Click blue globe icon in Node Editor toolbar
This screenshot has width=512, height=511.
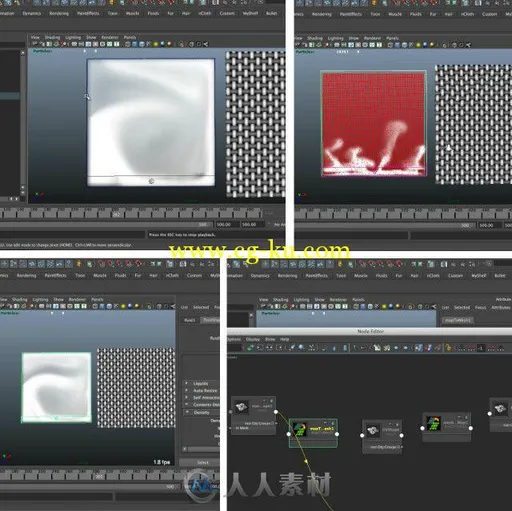pos(301,348)
